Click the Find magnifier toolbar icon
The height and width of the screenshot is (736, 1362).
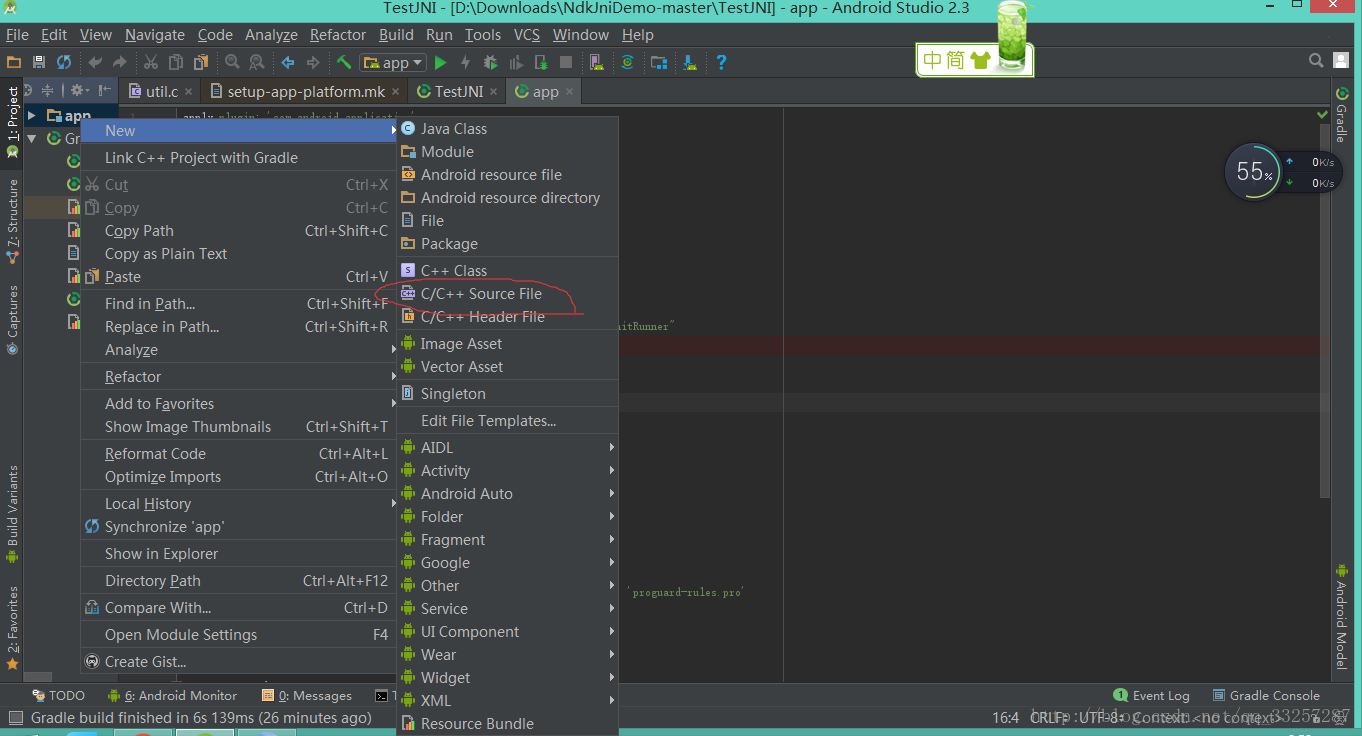pos(232,62)
